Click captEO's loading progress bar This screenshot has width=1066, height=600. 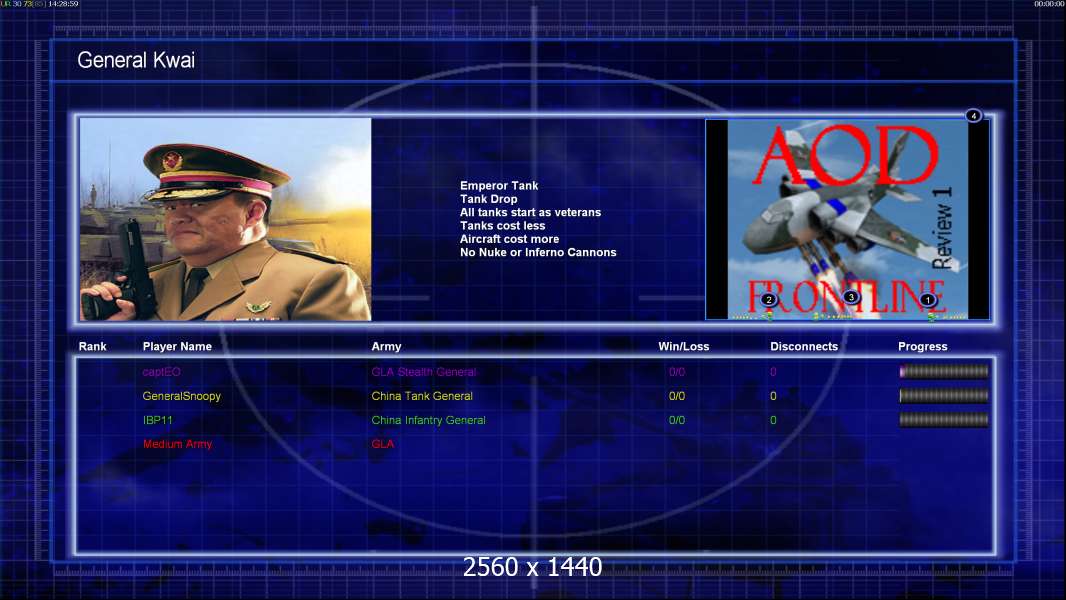click(x=944, y=372)
